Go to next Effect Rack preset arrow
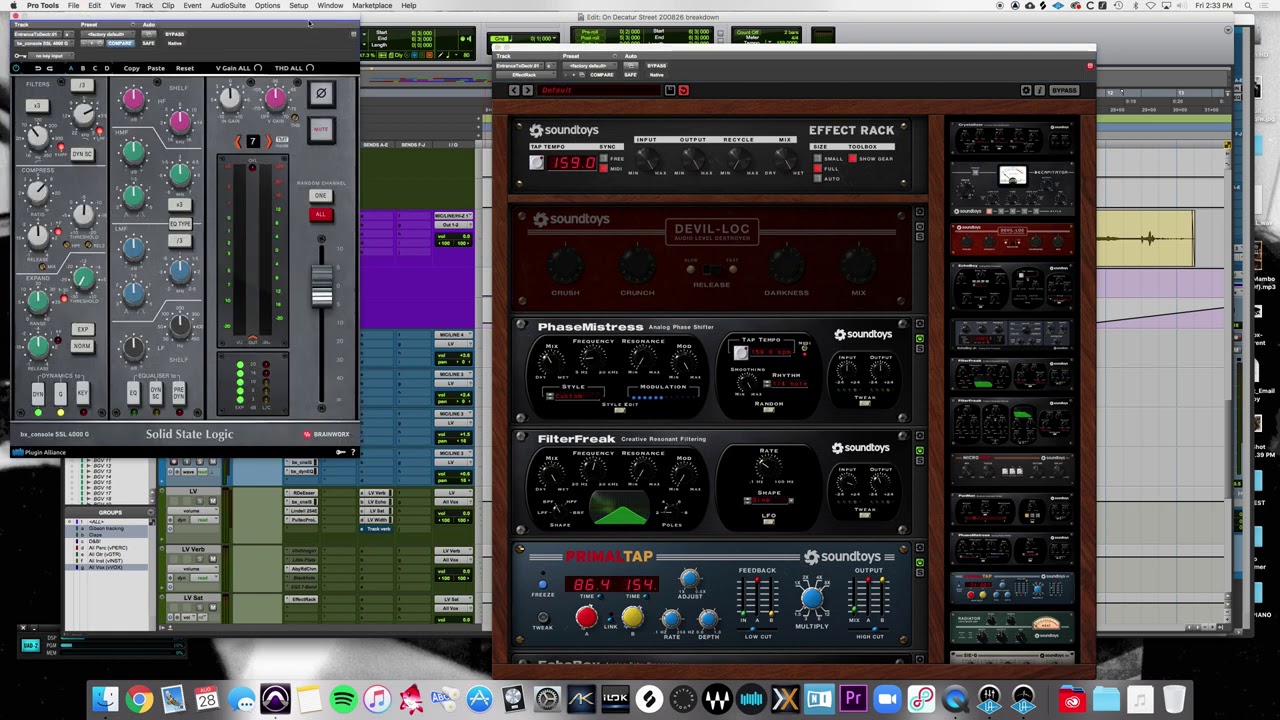The height and width of the screenshot is (720, 1280). pos(527,90)
